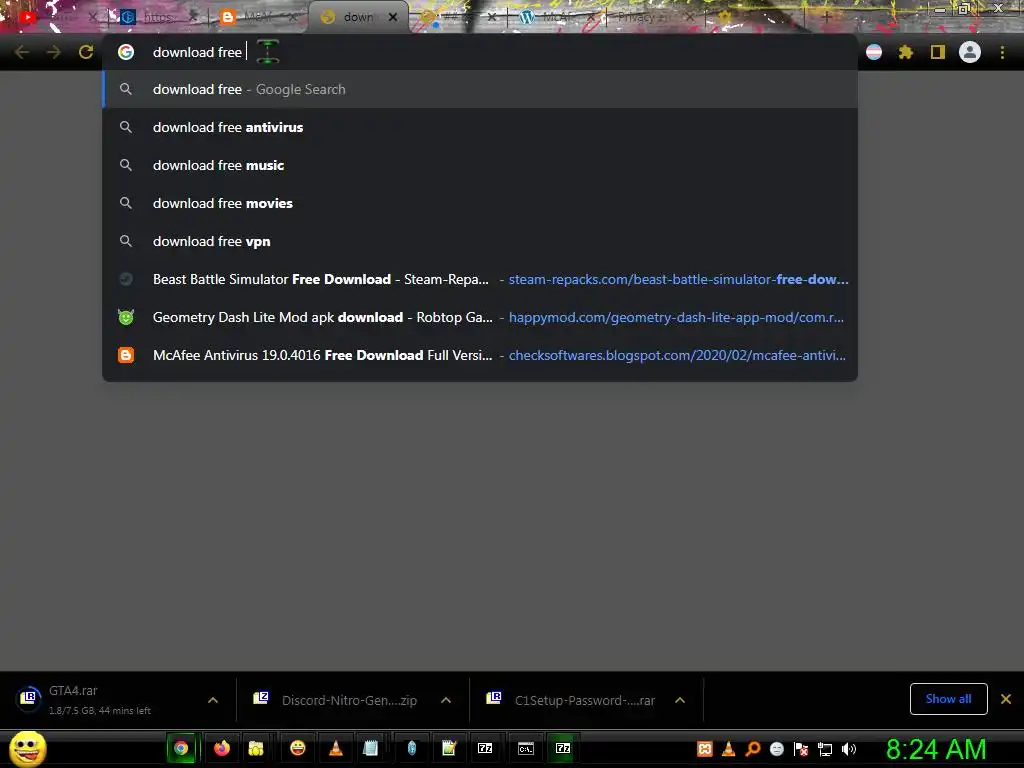
Task: Expand options for Discord-Nitro-Gen zip download
Action: (x=446, y=700)
